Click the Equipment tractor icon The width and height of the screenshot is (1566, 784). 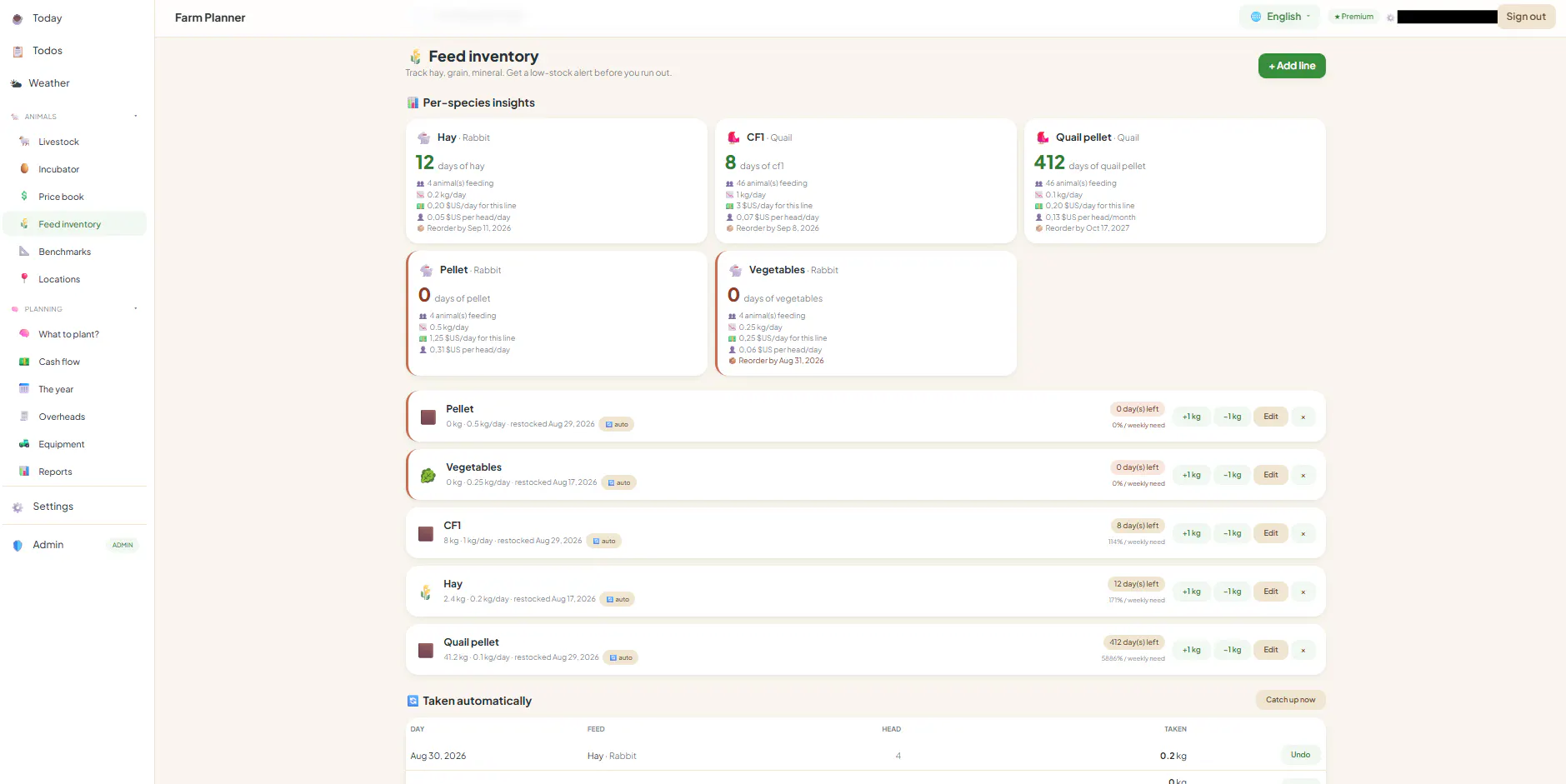[x=24, y=444]
